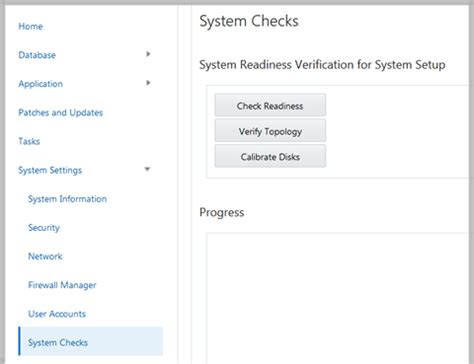Click inside the Progress output box

pos(338,298)
